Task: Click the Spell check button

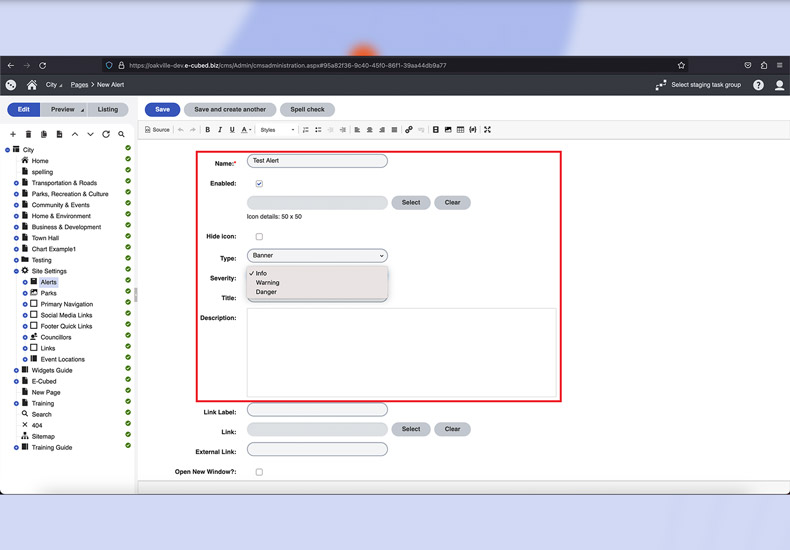Action: point(307,110)
